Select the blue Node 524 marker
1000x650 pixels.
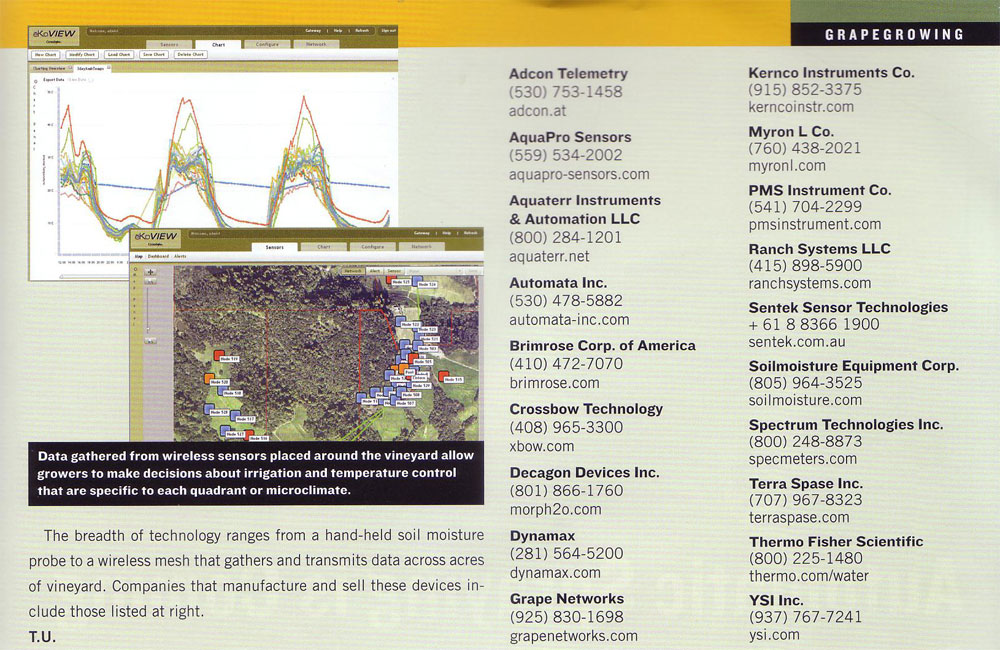coord(417,281)
